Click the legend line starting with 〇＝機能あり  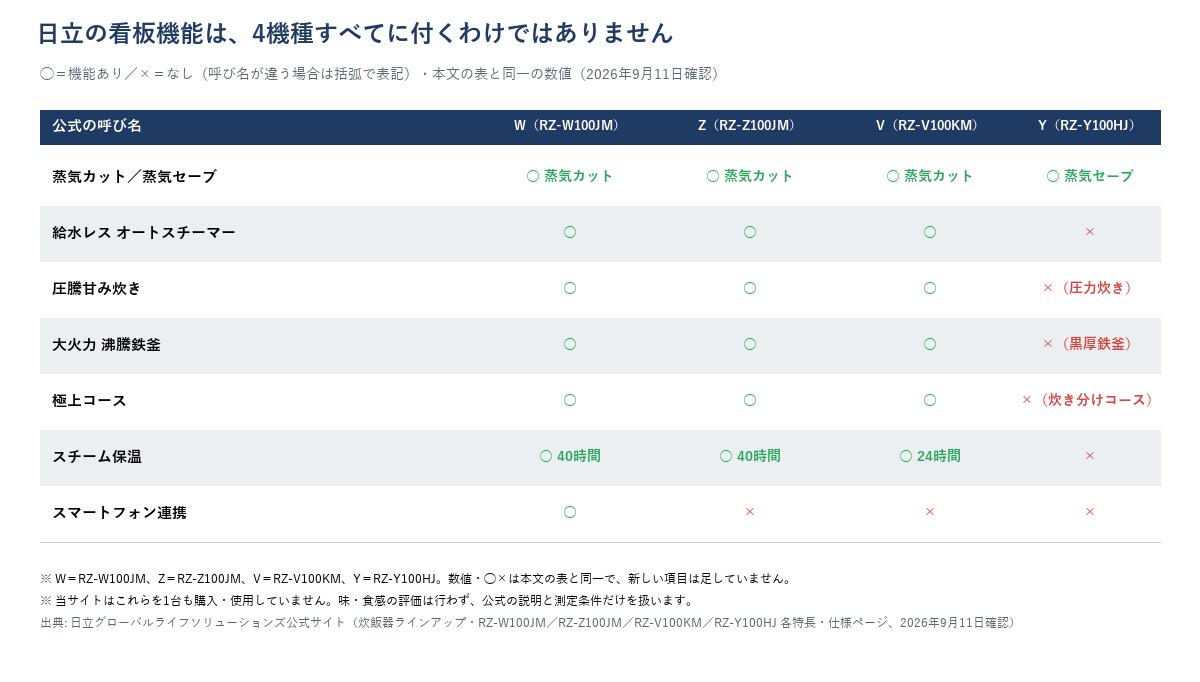click(x=382, y=74)
